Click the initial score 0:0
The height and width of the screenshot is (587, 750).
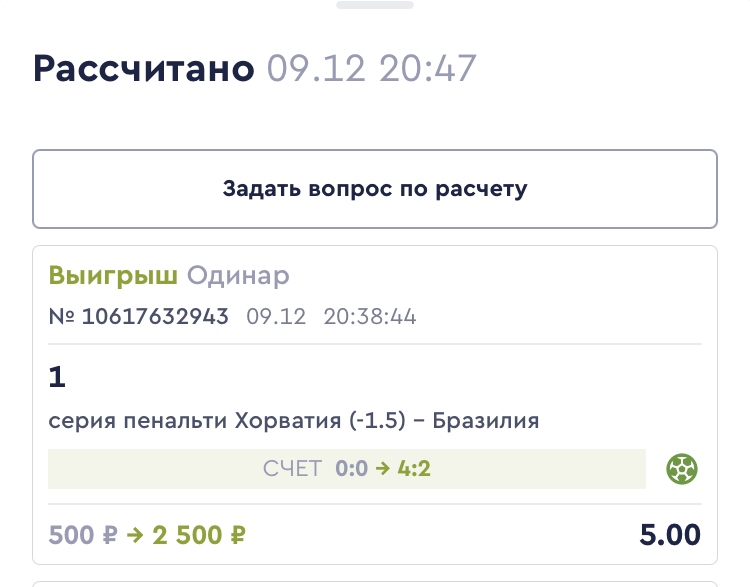[x=351, y=469]
